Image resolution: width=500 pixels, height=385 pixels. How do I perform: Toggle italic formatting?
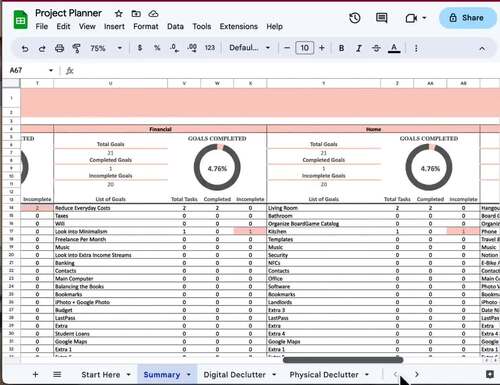click(359, 48)
